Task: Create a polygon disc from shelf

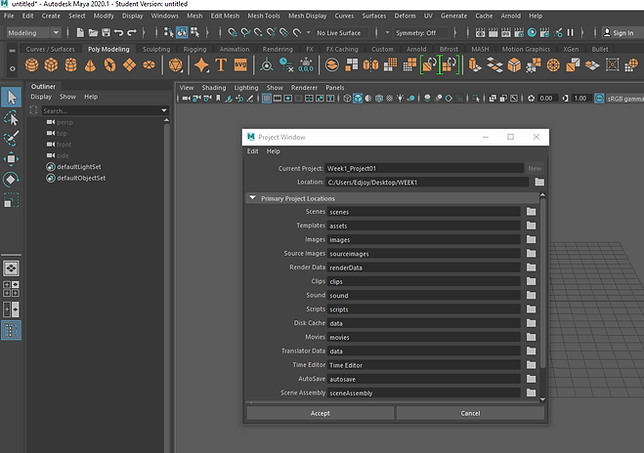Action: tap(149, 65)
